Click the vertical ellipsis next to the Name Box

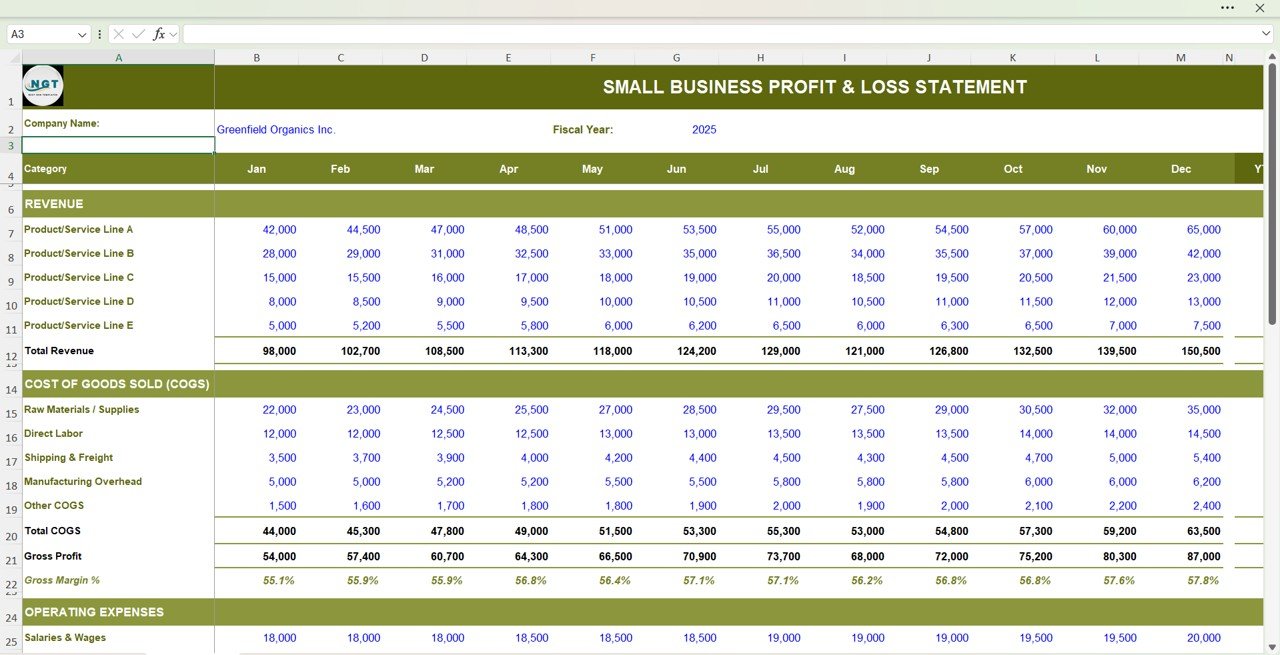click(x=99, y=33)
